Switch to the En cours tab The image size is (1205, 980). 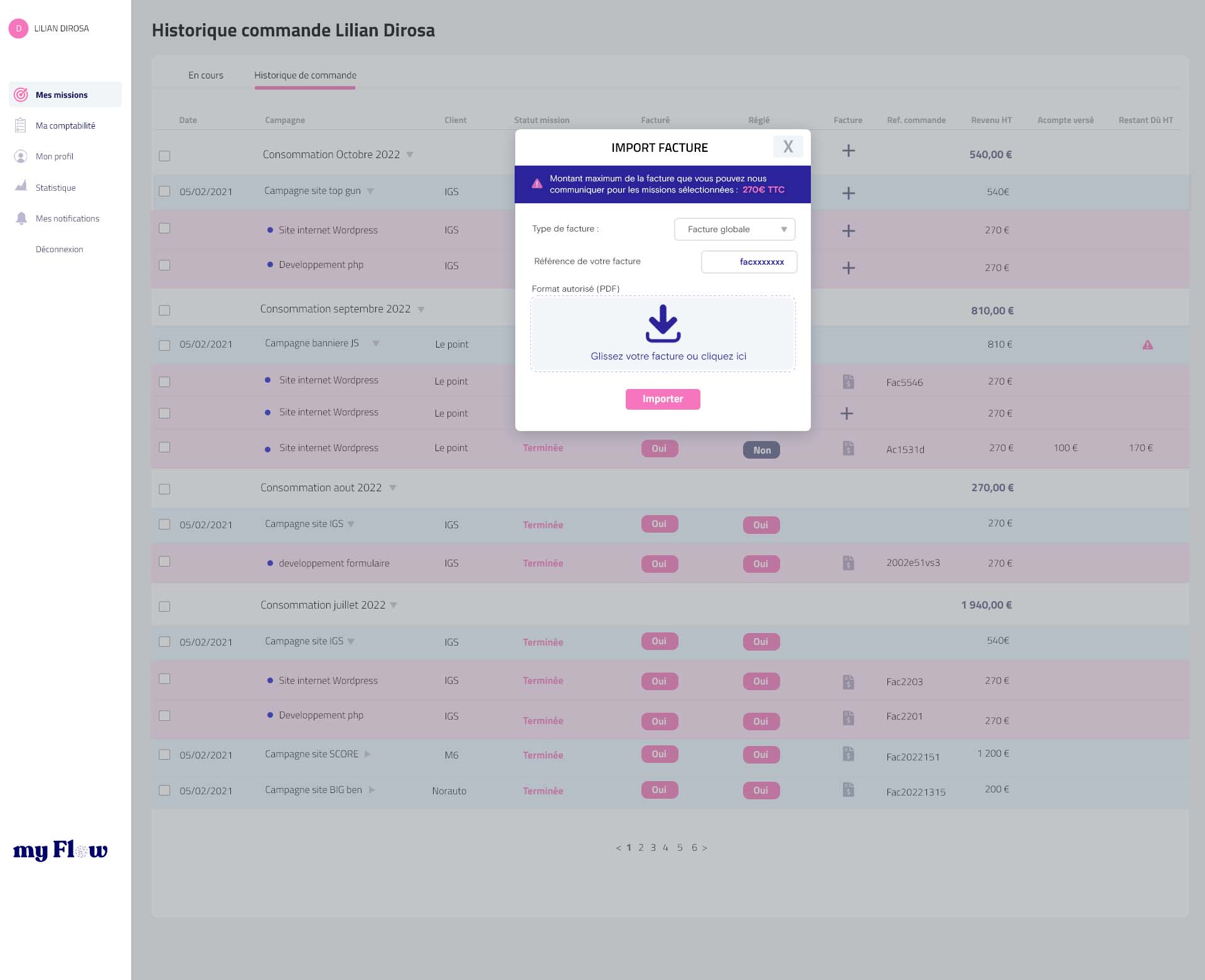pos(206,75)
